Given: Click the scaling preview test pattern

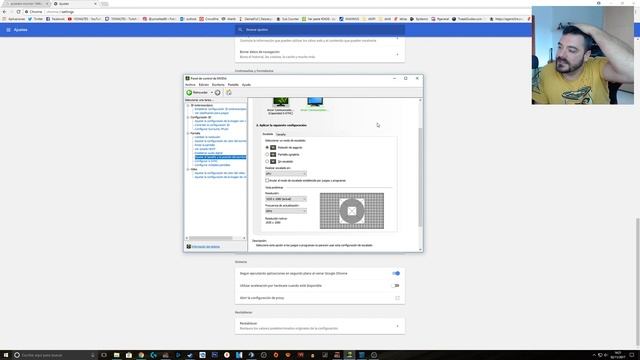Looking at the screenshot, I should point(352,211).
